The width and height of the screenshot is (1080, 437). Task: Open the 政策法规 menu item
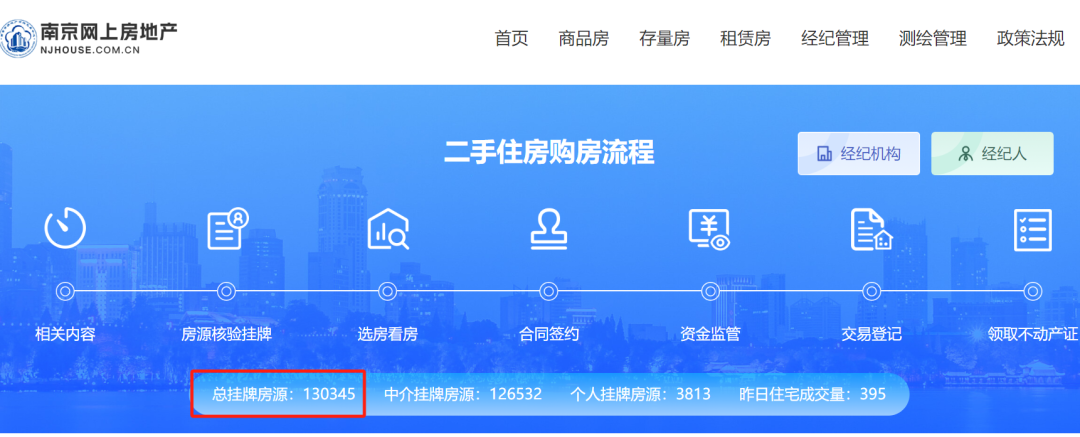pos(1030,39)
